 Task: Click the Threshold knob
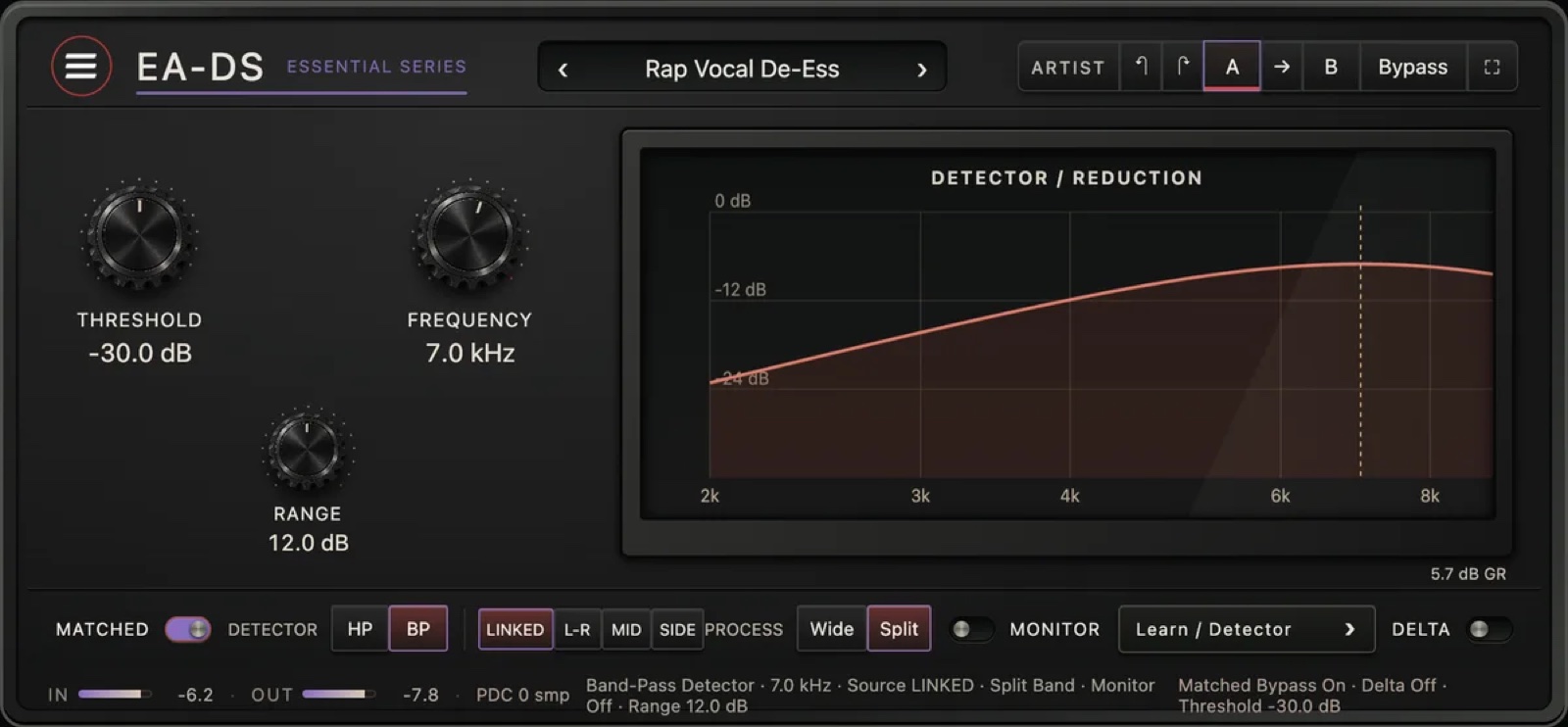coord(139,235)
